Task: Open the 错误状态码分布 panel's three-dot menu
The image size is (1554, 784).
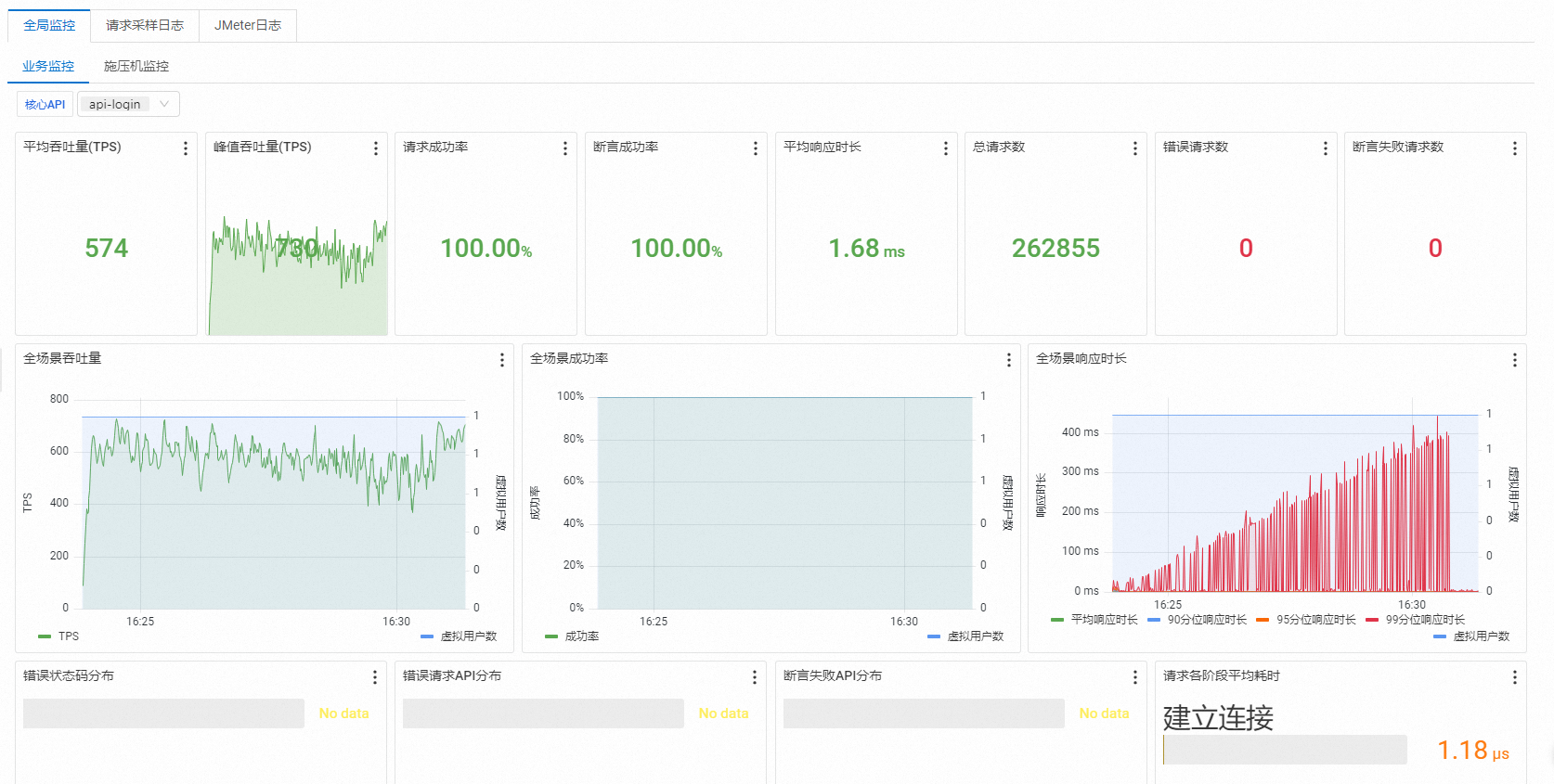Action: pyautogui.click(x=375, y=677)
